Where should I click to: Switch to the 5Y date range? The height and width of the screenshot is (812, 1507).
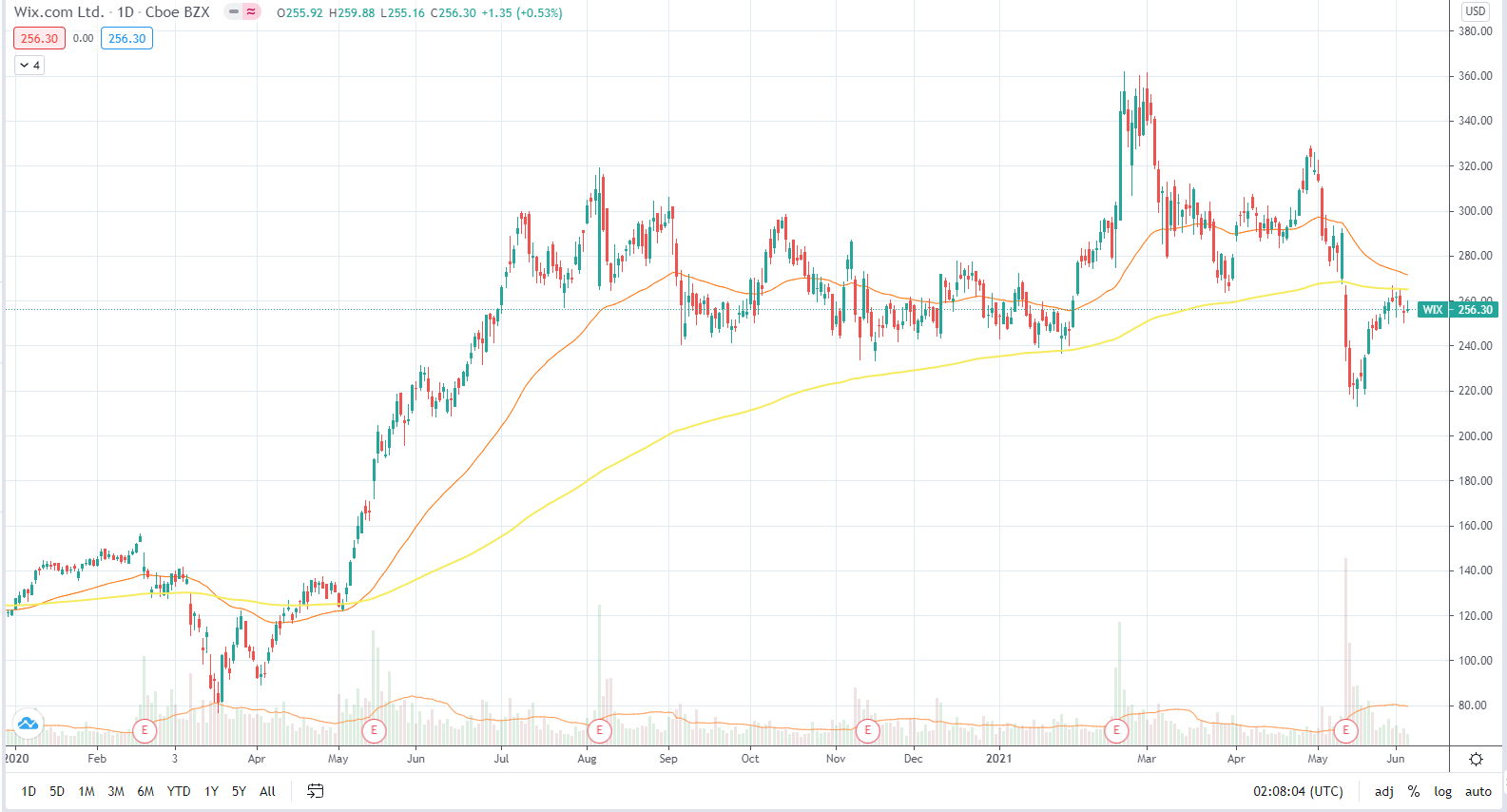pos(239,791)
